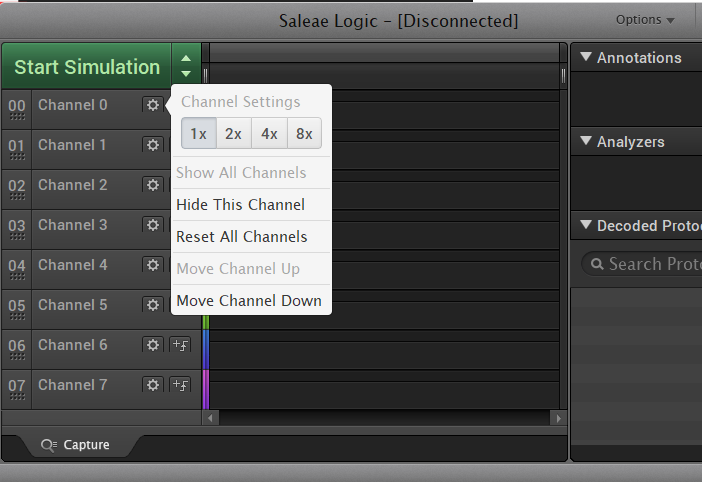Click the Channel 7 trigger icon
Image resolution: width=702 pixels, height=482 pixels.
pos(180,385)
